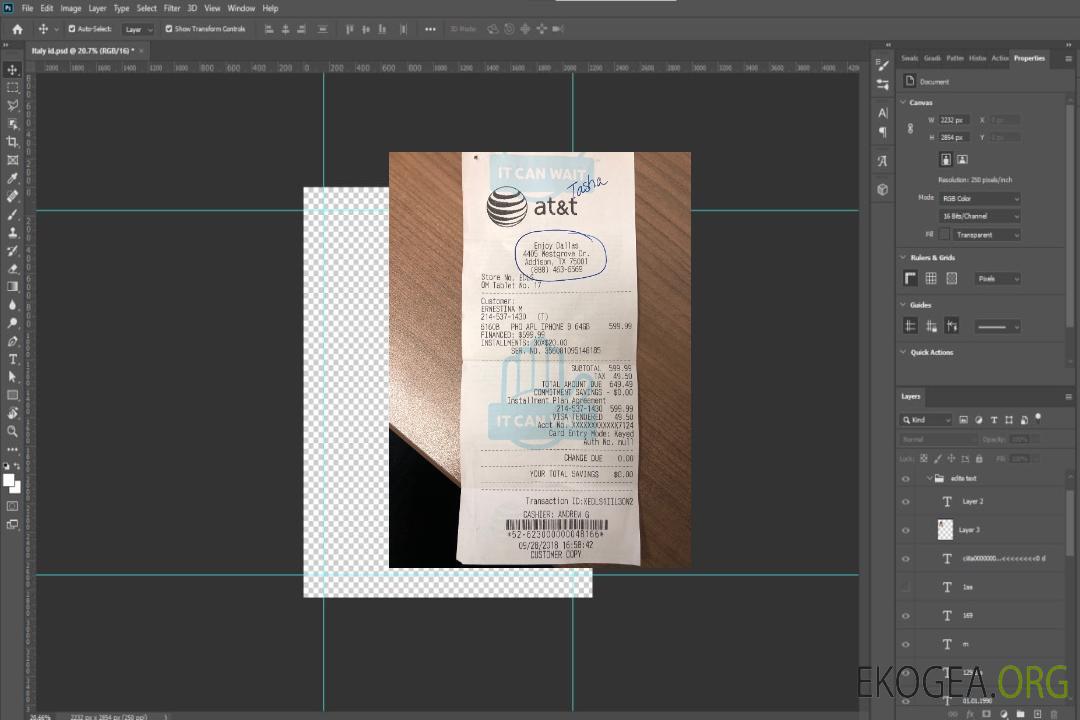1080x720 pixels.
Task: Show the hidden '1ээ' text layer
Action: [x=906, y=587]
